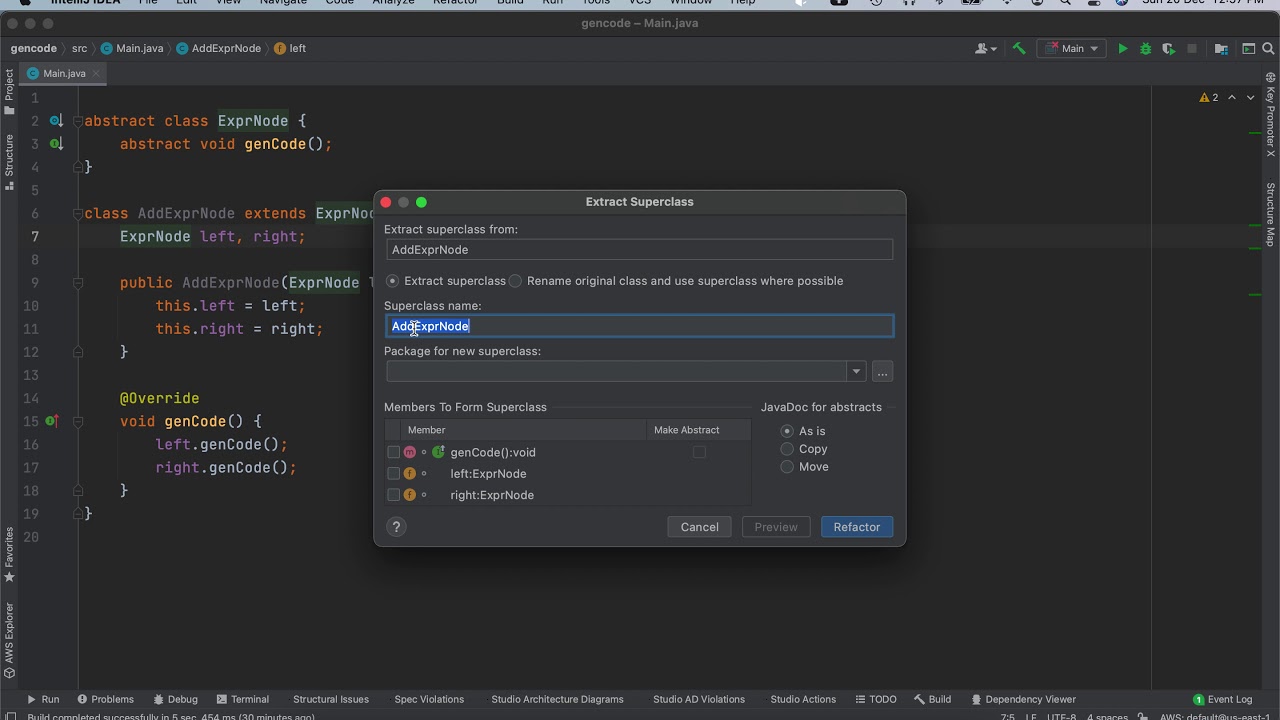Click the implemented-method gutter icon on line 3
1280x720 pixels.
tap(57, 144)
